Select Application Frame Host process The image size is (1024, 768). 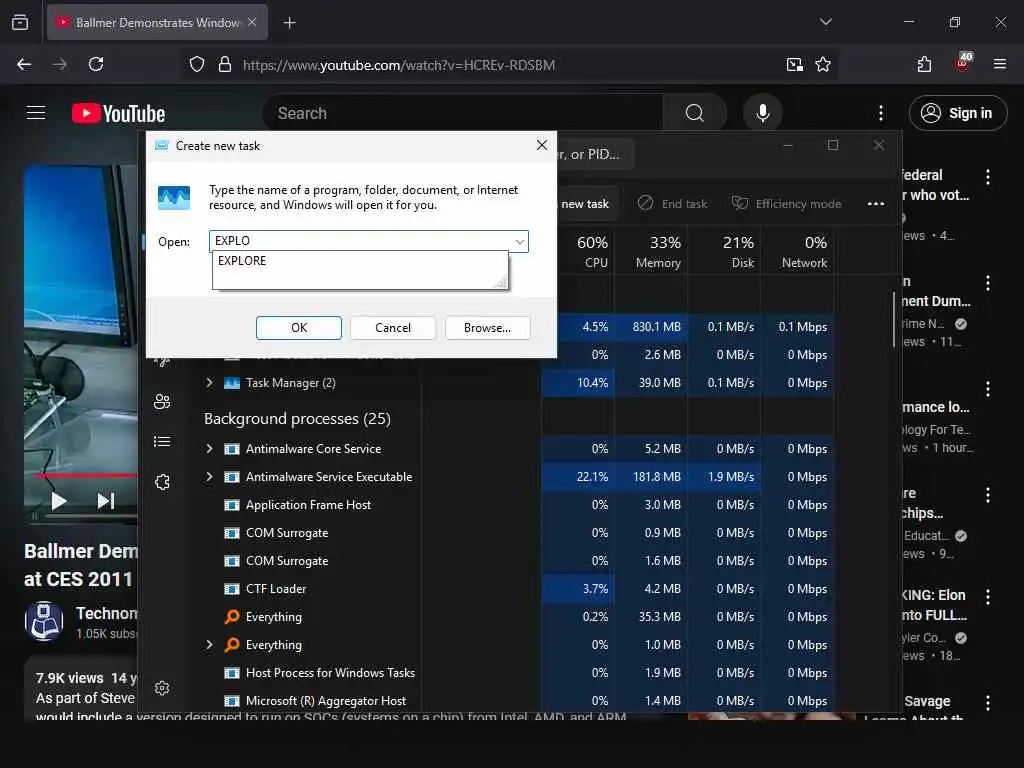point(308,505)
